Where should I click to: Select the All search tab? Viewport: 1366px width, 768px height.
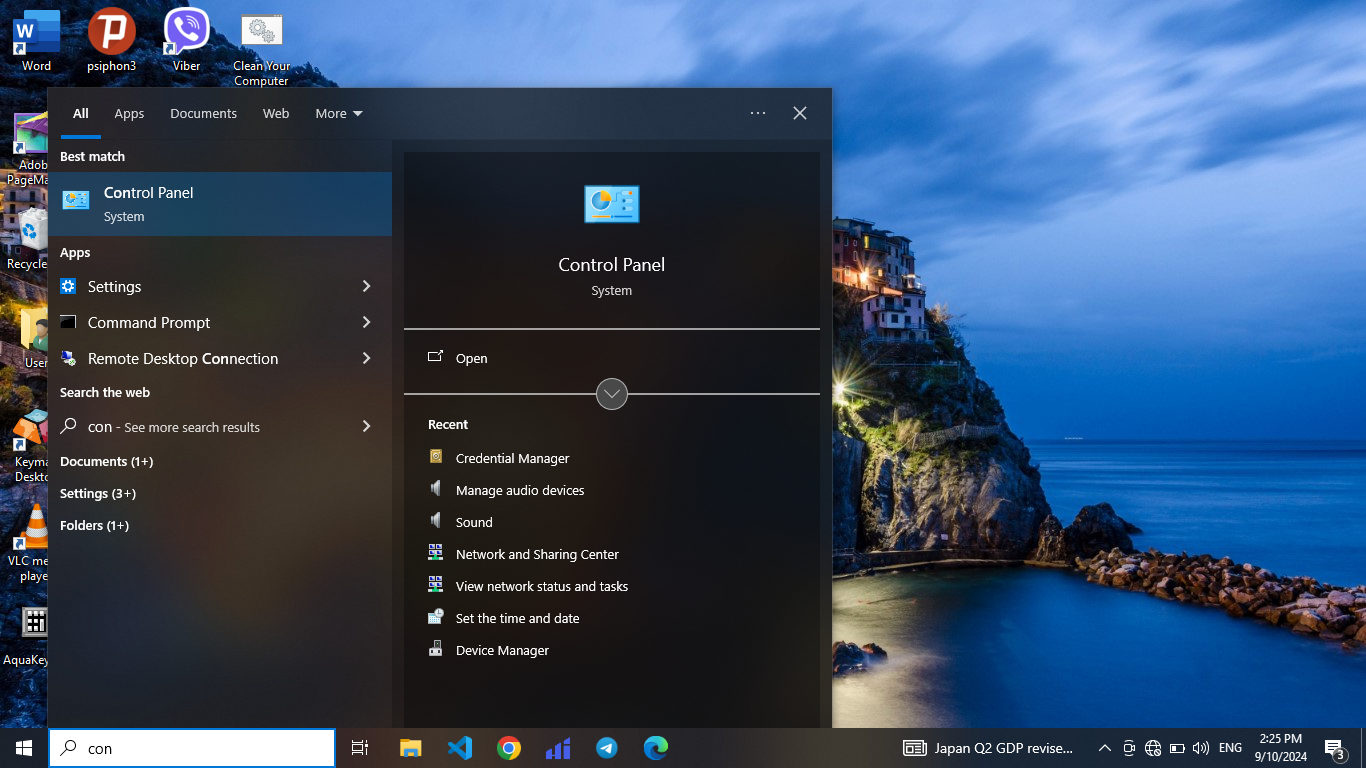[81, 113]
